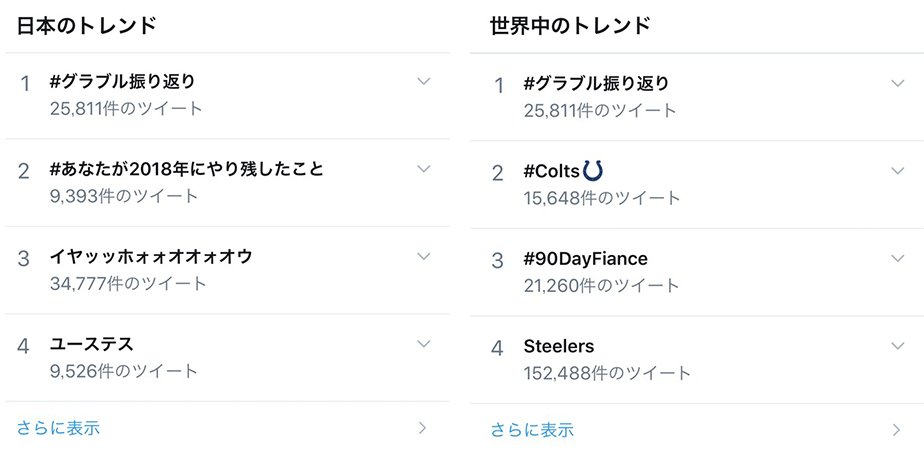Click the 日本のトレンド header
This screenshot has height=461, width=924.
click(x=87, y=25)
